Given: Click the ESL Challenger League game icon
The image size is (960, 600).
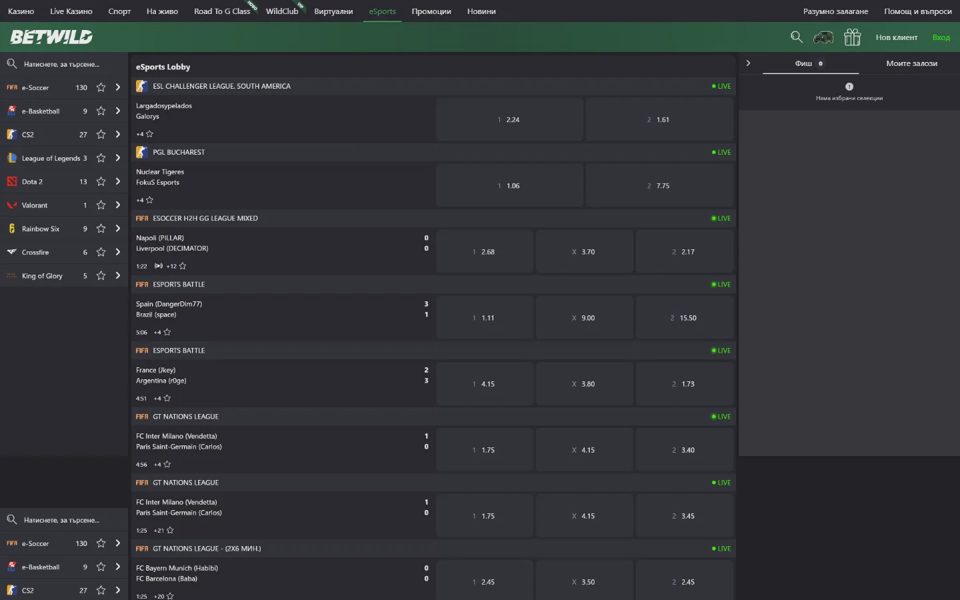Looking at the screenshot, I should click(141, 86).
